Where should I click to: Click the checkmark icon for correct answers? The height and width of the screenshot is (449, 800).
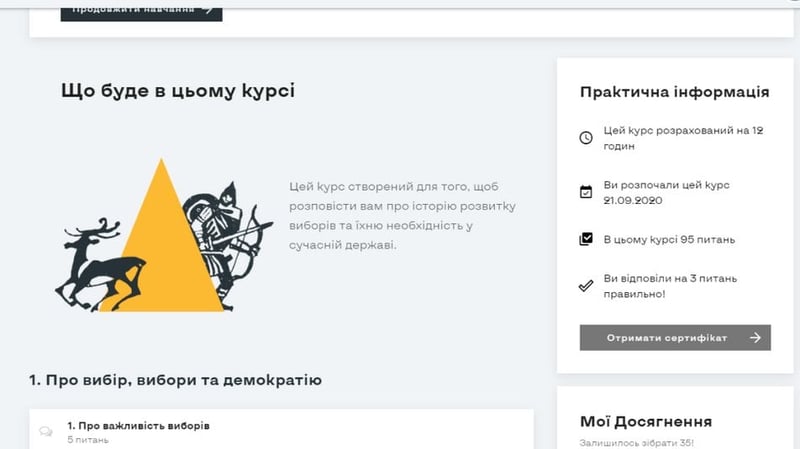[x=586, y=286]
